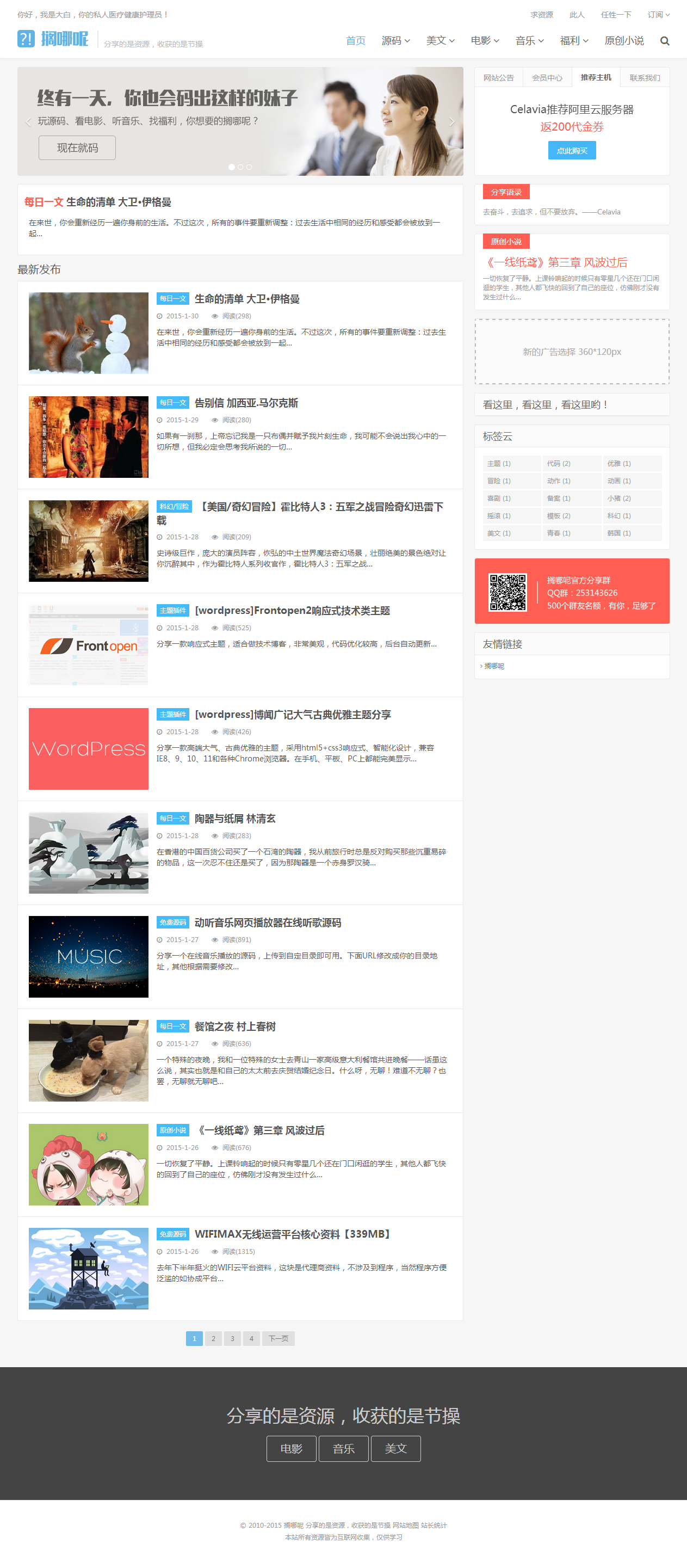Click the 现在就码 banner button
Screen dimensions: 687x1568
pos(77,148)
